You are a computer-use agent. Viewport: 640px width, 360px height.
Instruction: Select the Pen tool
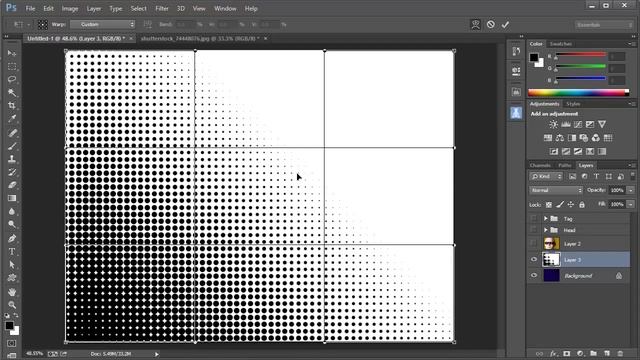12,239
